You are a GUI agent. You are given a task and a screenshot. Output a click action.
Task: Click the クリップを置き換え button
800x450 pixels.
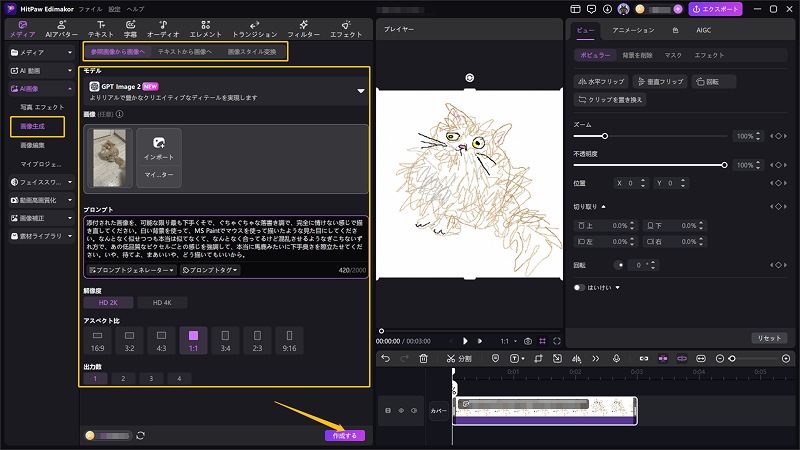[610, 99]
